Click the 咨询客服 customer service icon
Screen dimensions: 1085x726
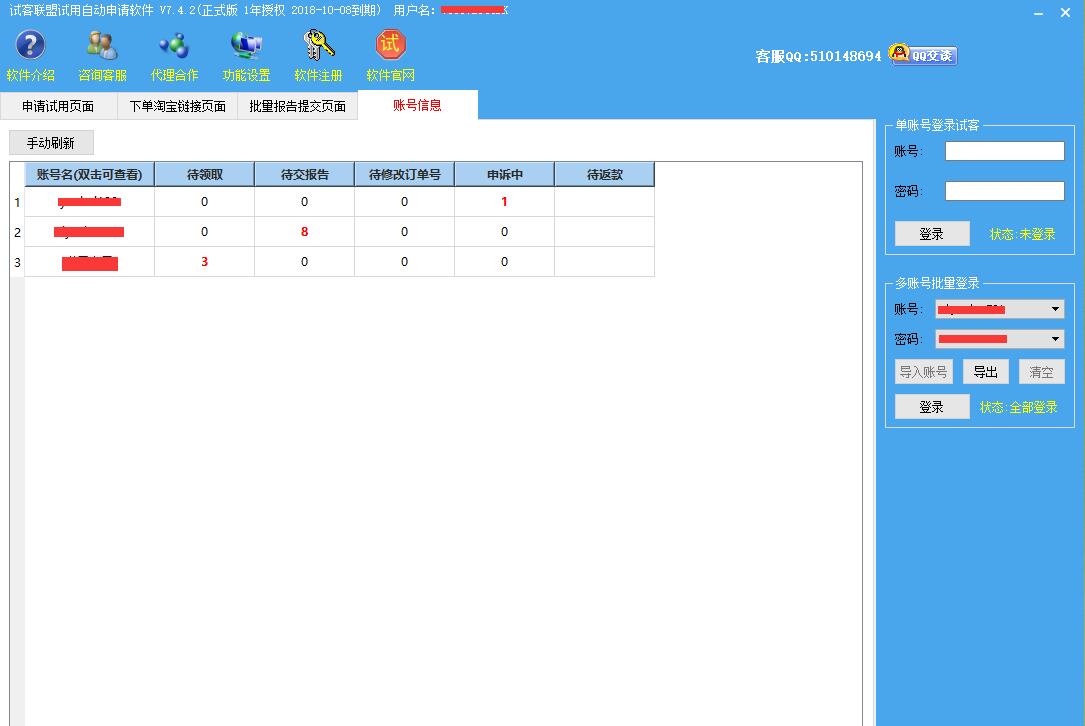click(102, 46)
